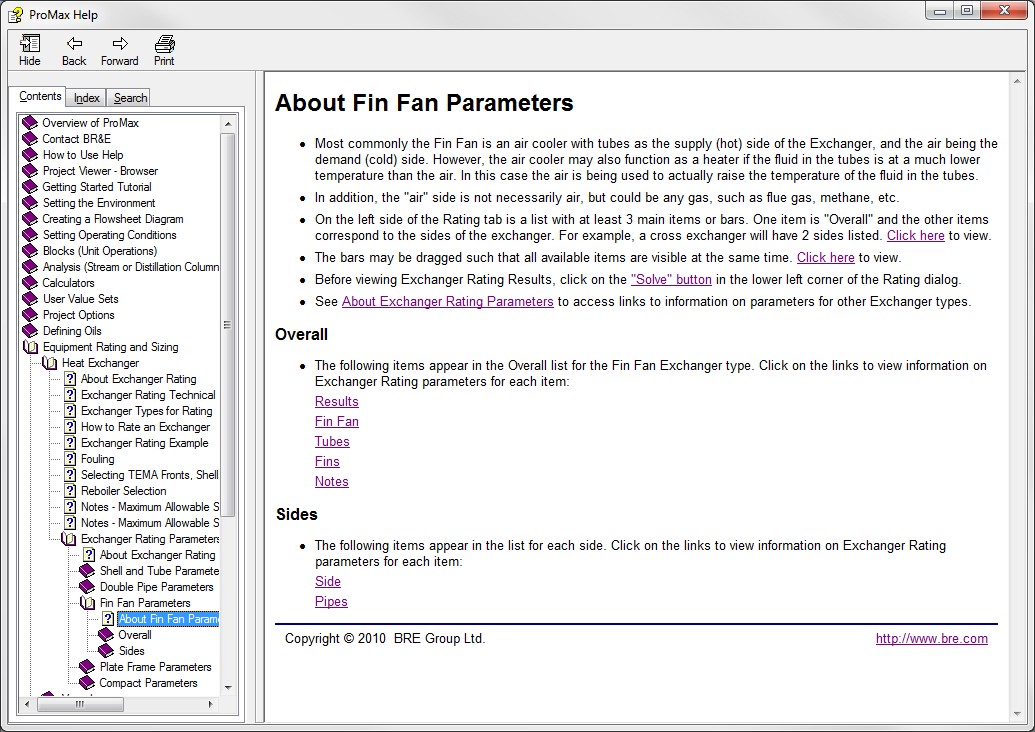Screen dimensions: 1035x732
Task: Click the book icon beside Project Options
Action: point(30,315)
